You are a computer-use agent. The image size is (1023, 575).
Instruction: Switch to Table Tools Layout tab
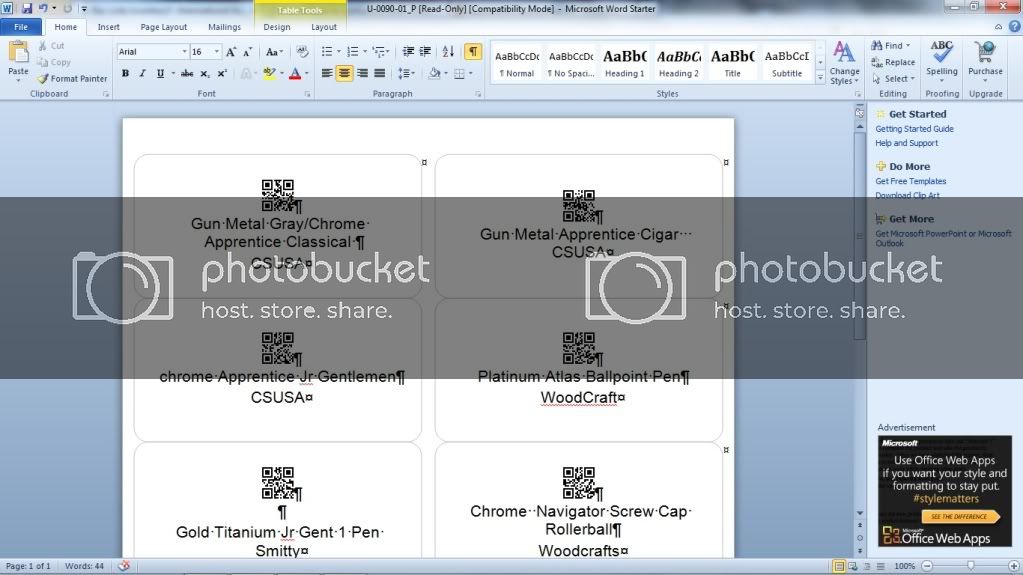pos(324,27)
